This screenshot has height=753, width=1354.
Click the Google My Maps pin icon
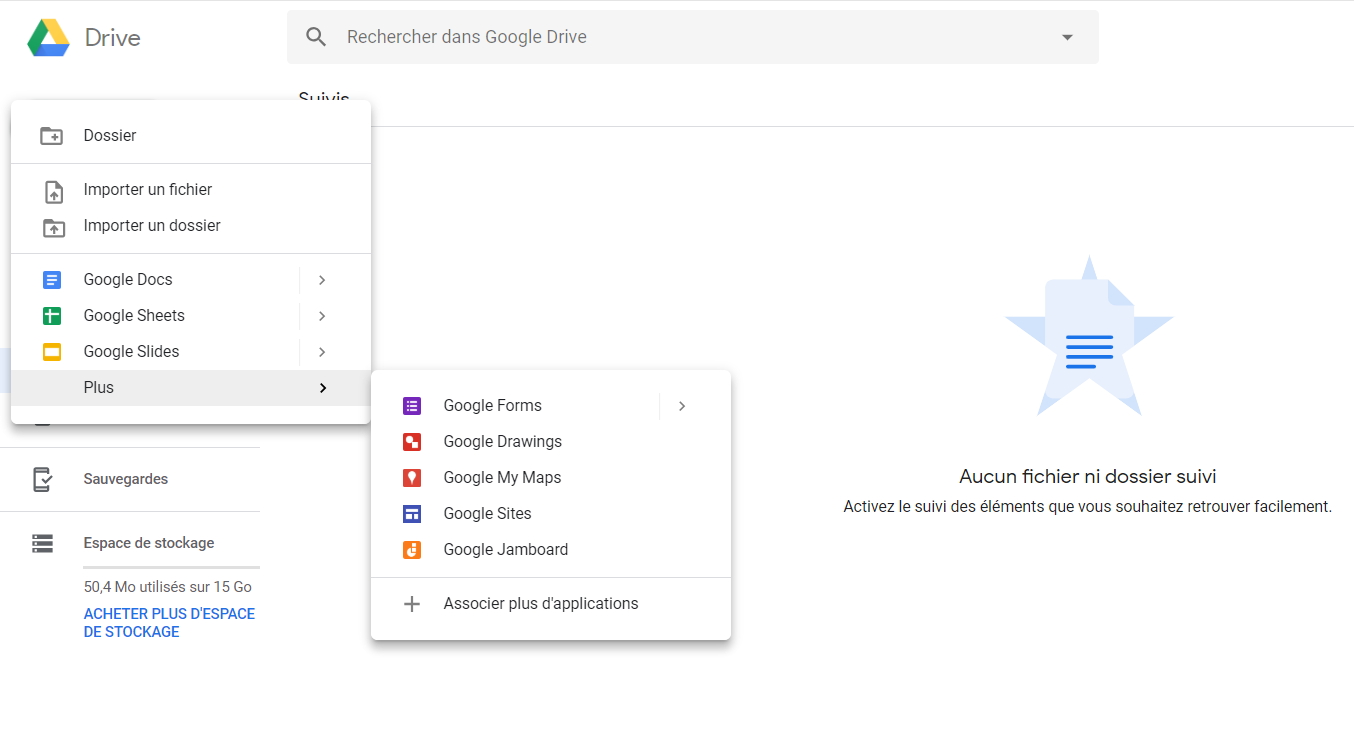[x=412, y=478]
